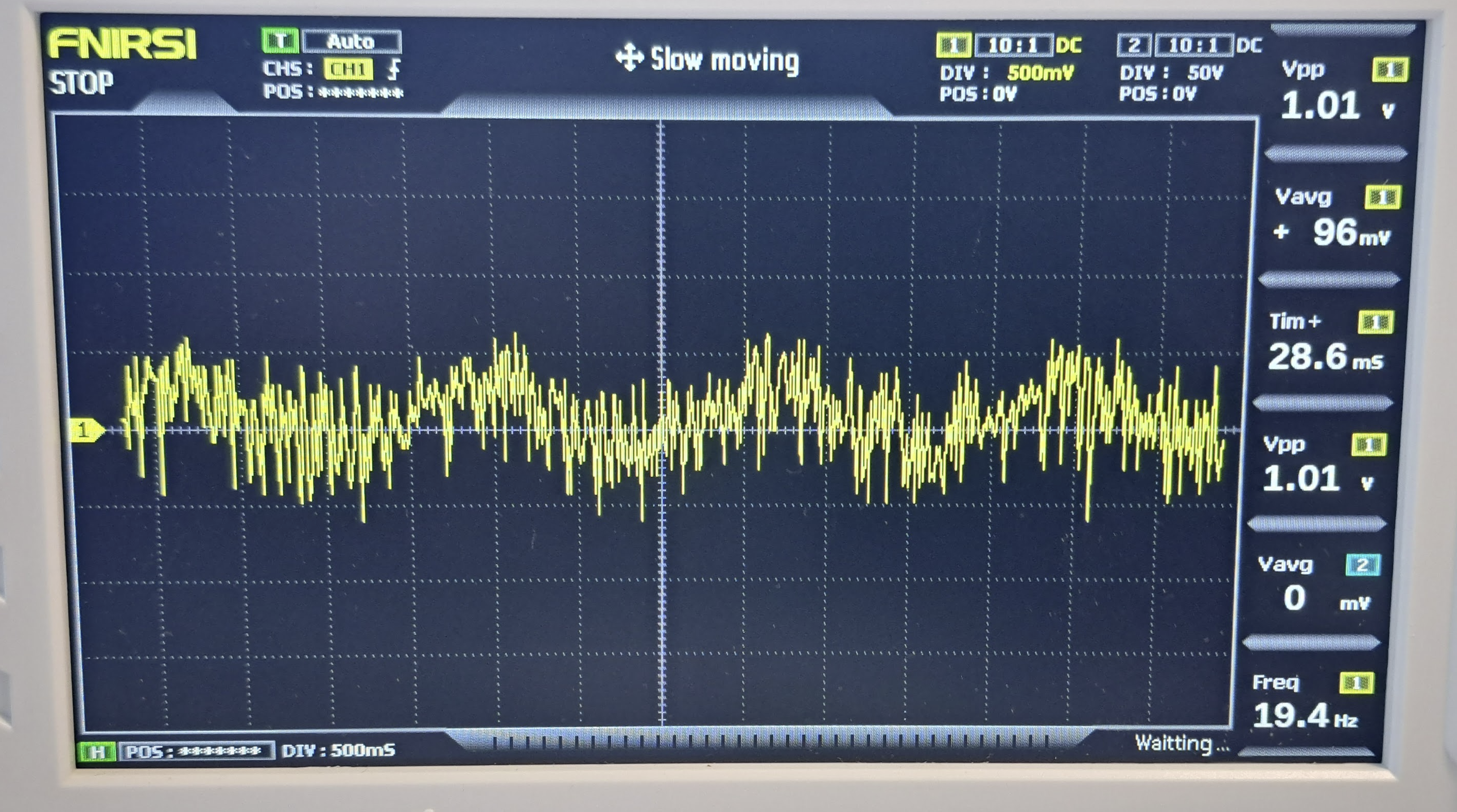Tap the Waitting status text
The width and height of the screenshot is (1457, 812).
(x=1182, y=743)
